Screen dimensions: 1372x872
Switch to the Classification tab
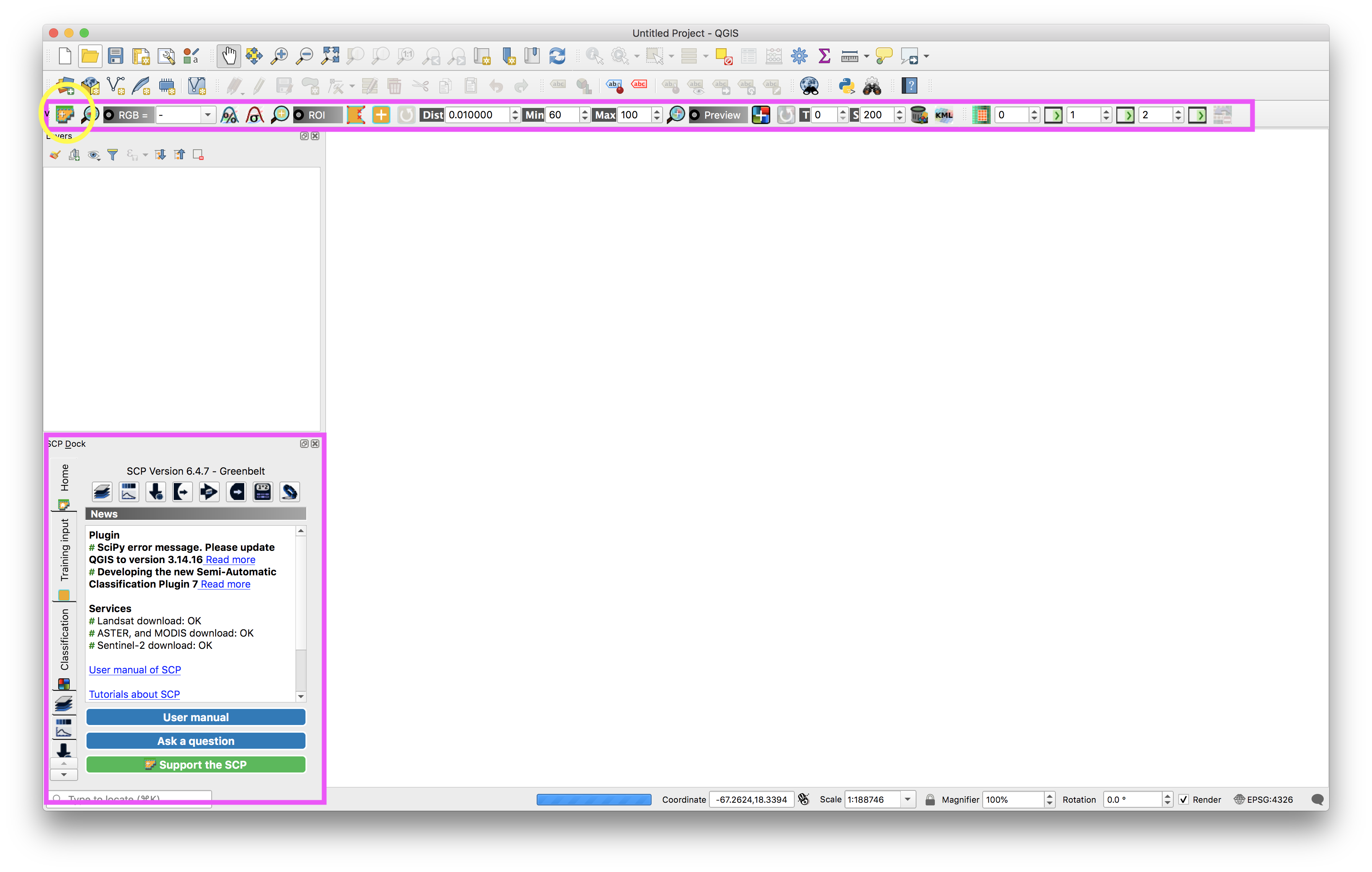click(x=64, y=639)
